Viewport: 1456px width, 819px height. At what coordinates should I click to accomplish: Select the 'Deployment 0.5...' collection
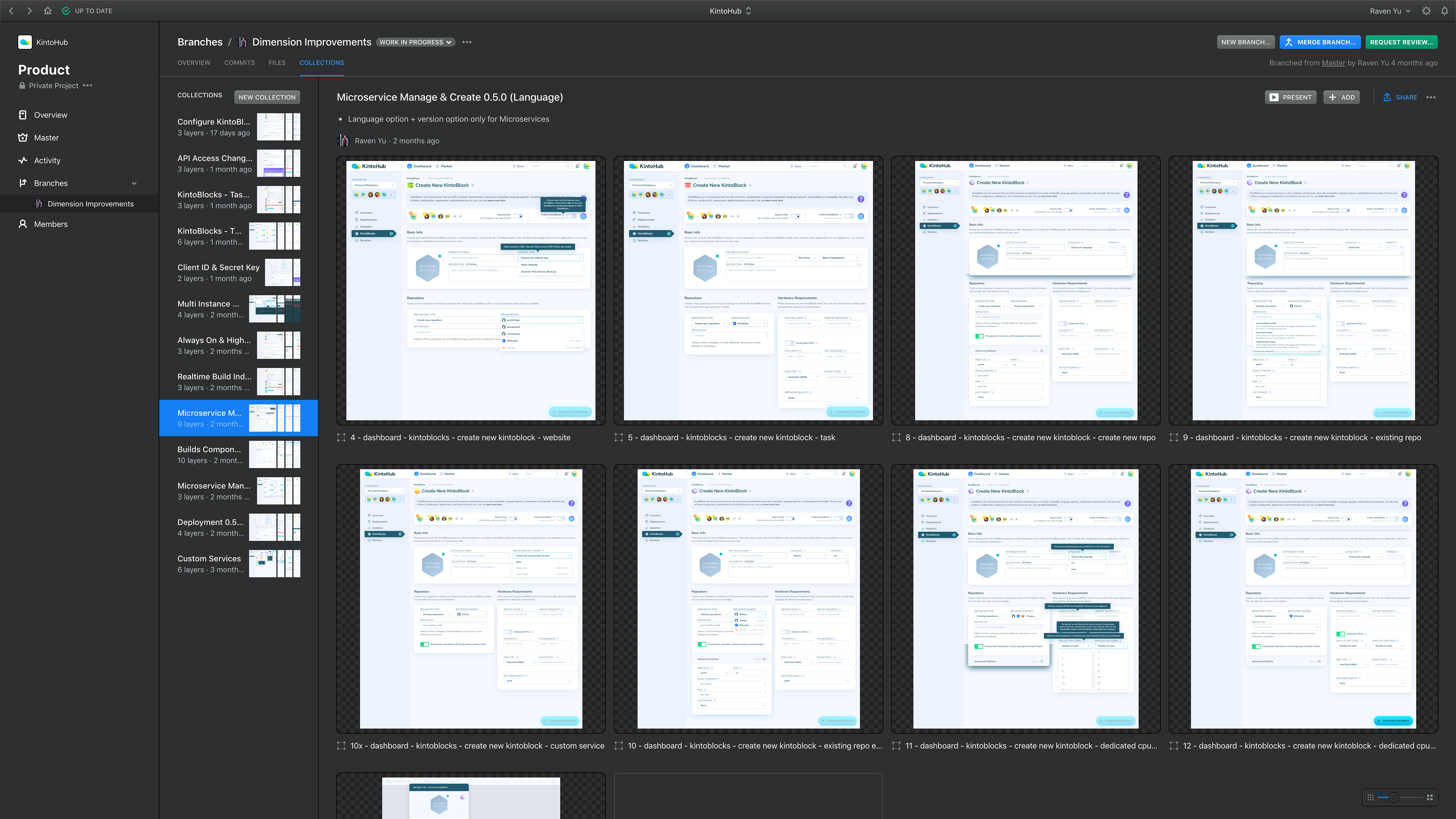[x=238, y=527]
